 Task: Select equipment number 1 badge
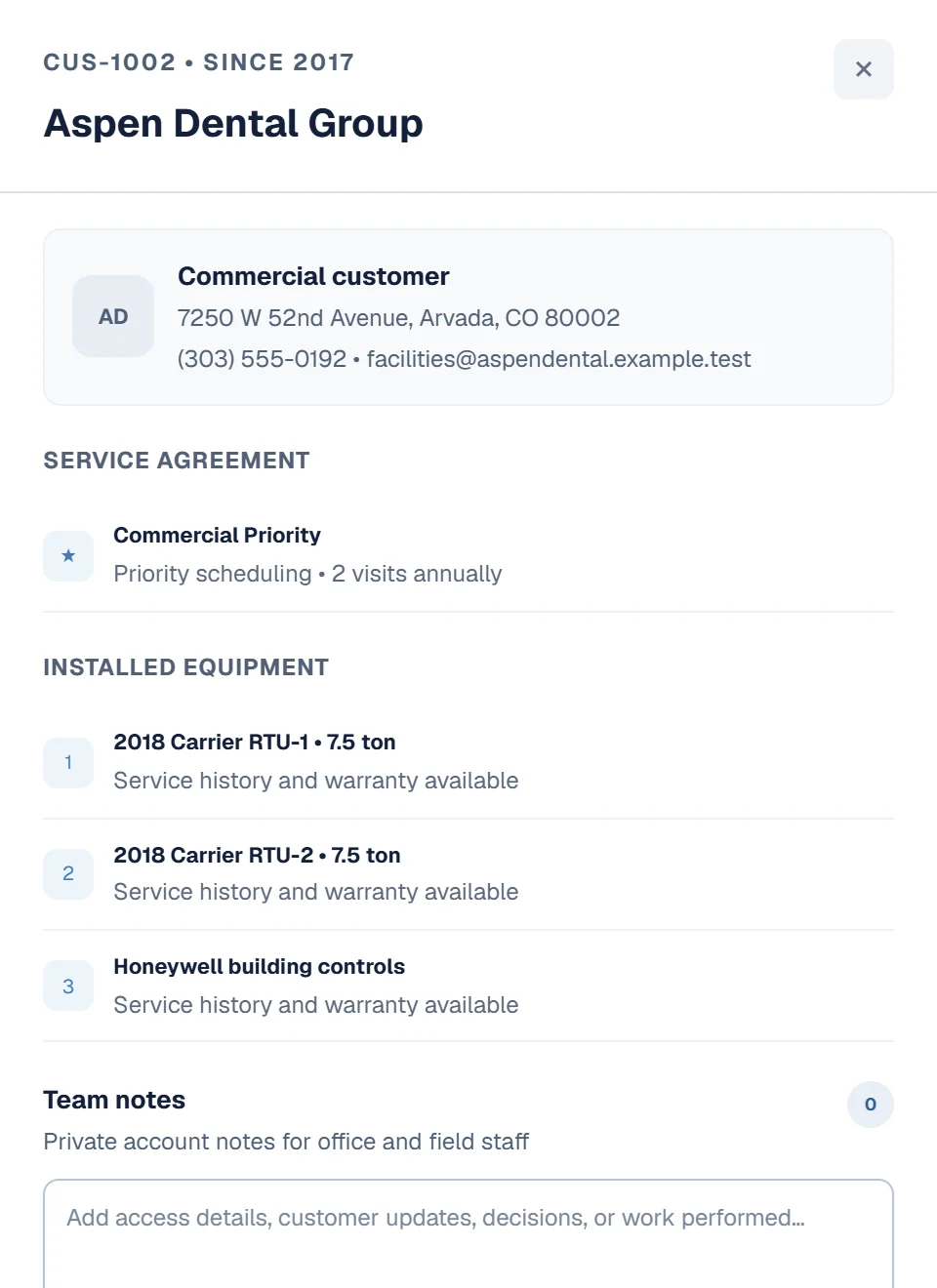pyautogui.click(x=68, y=763)
